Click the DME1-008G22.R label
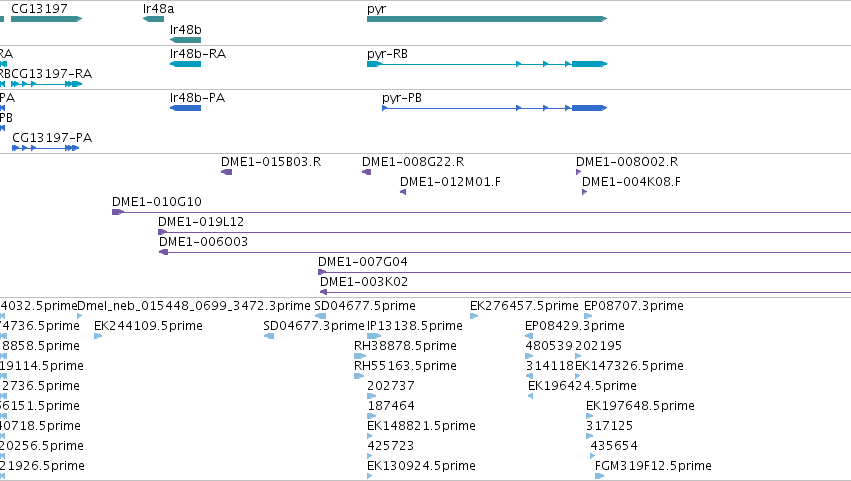 tap(413, 162)
